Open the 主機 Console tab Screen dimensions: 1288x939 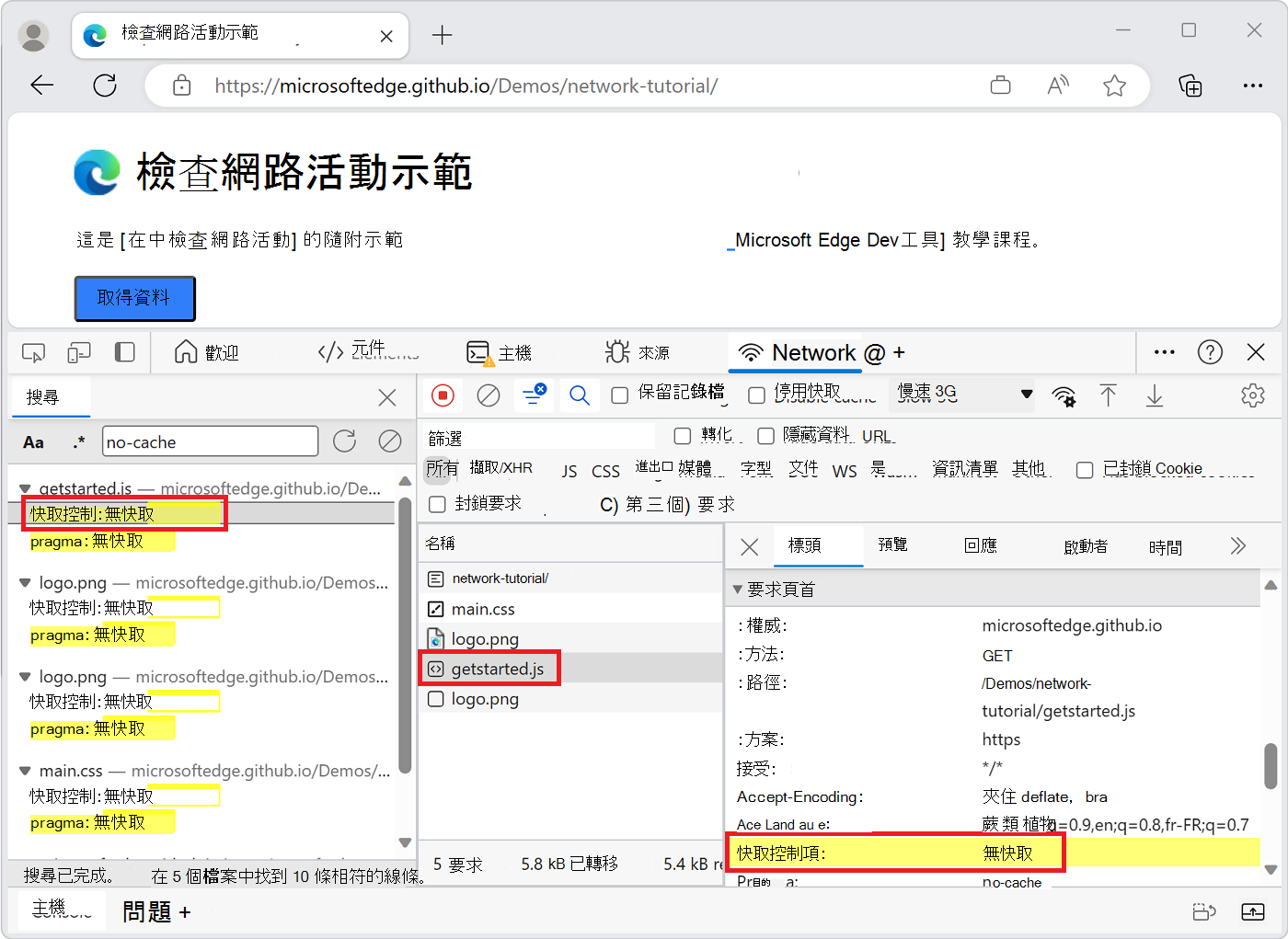point(500,352)
